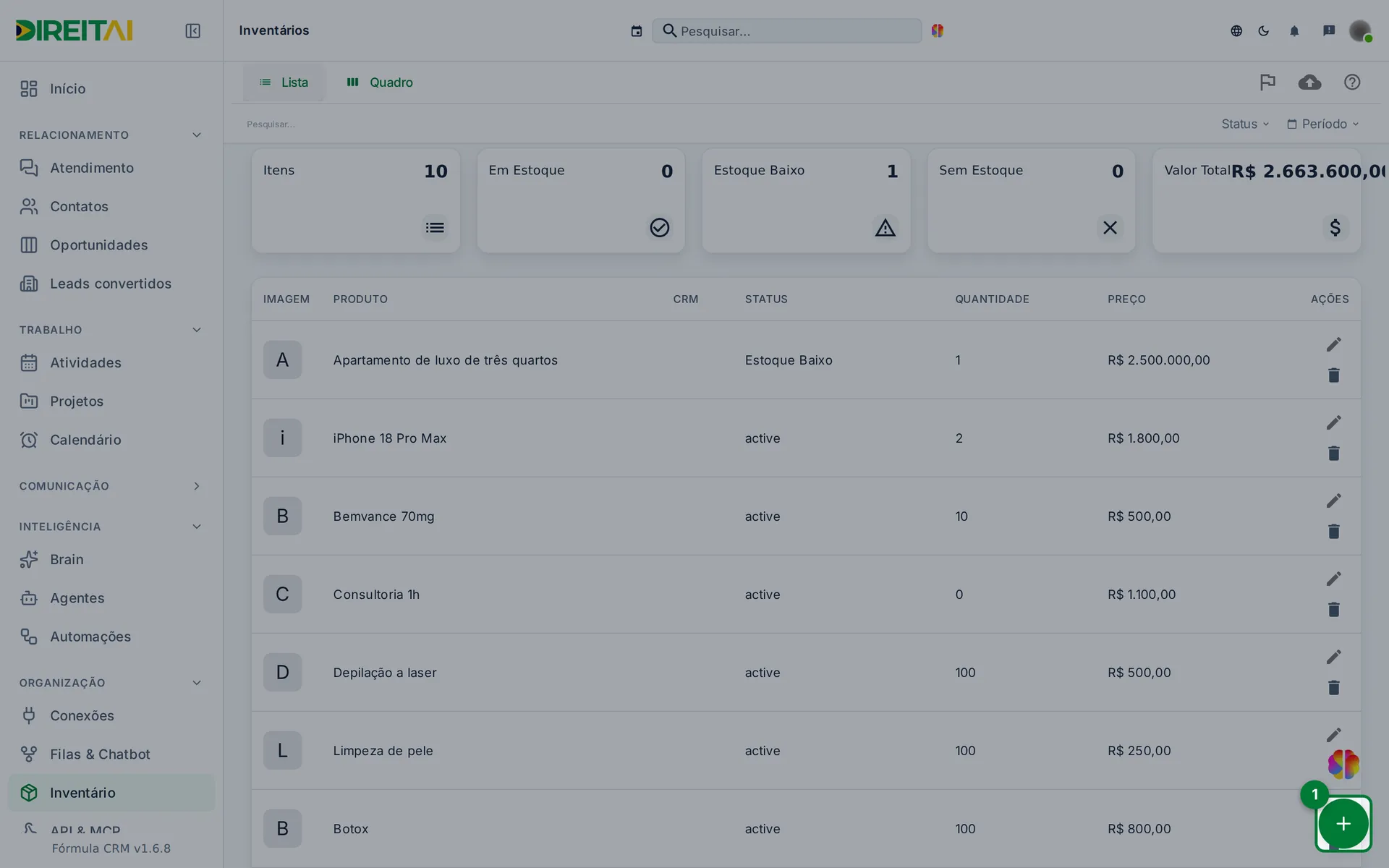Select the Sem Estoque summary card
The height and width of the screenshot is (868, 1389).
[x=1032, y=200]
